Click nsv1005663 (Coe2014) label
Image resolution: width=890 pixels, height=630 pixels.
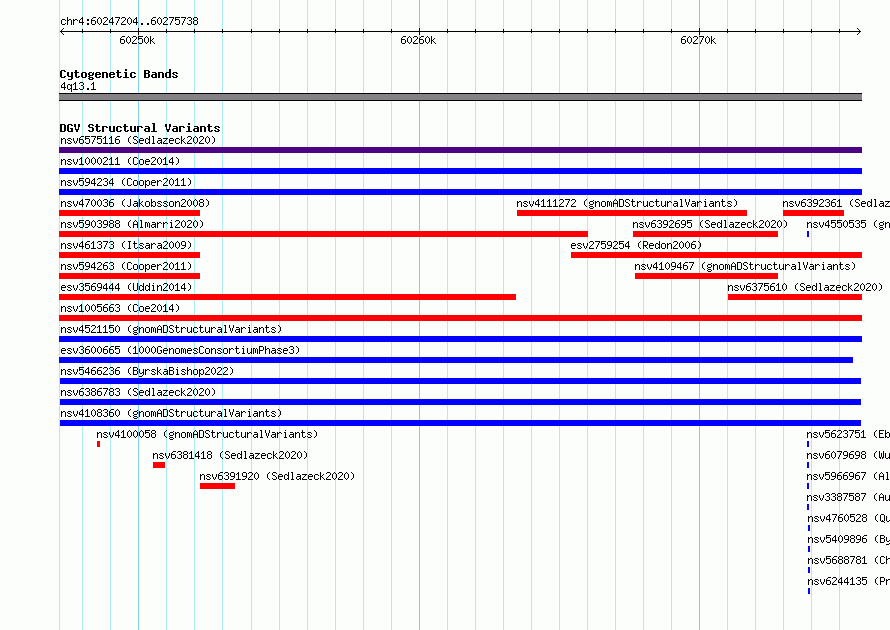(120, 308)
